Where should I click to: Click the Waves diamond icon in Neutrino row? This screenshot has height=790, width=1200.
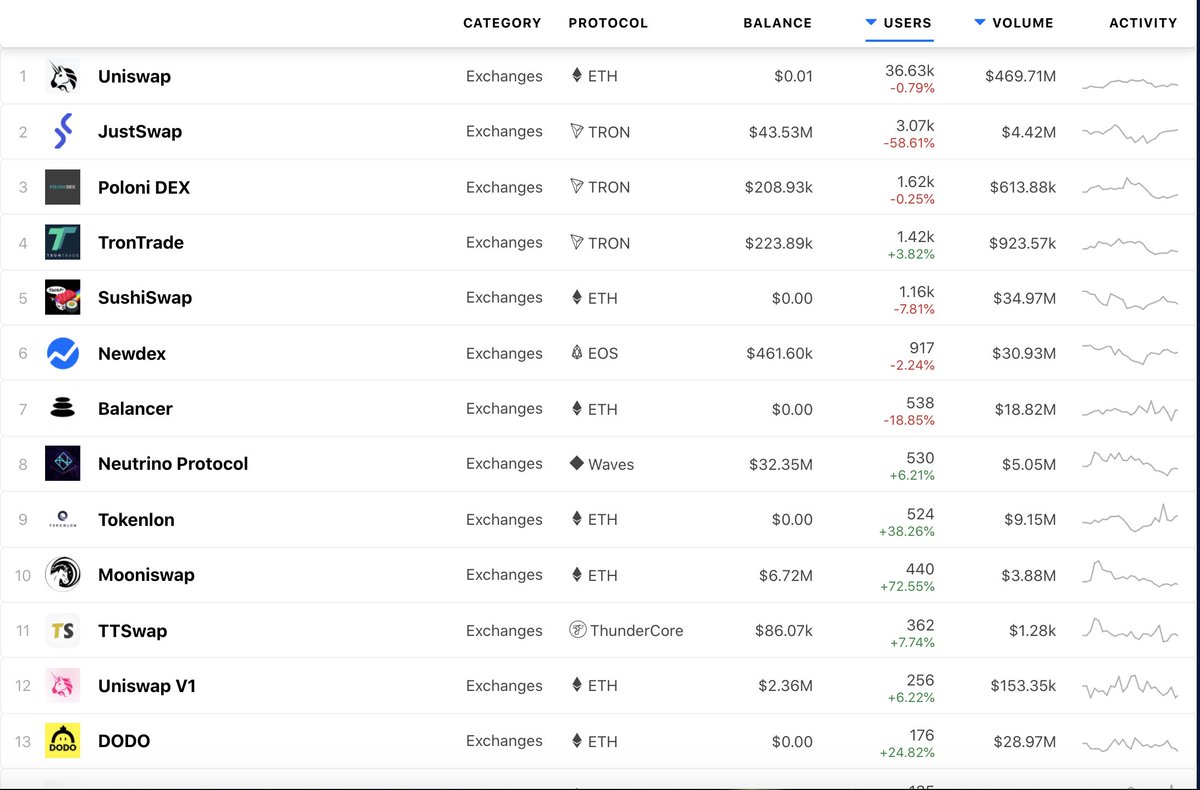tap(576, 464)
